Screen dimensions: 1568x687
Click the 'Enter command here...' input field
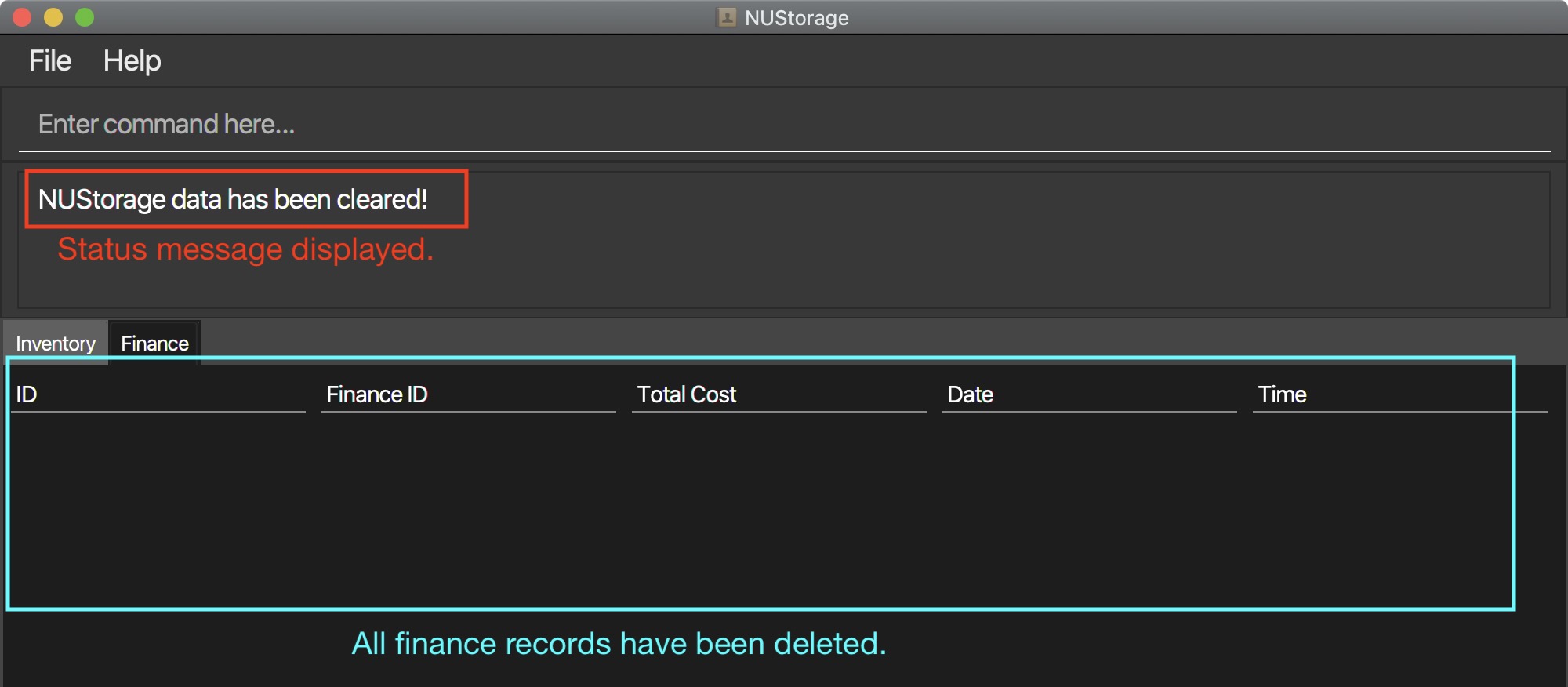784,124
